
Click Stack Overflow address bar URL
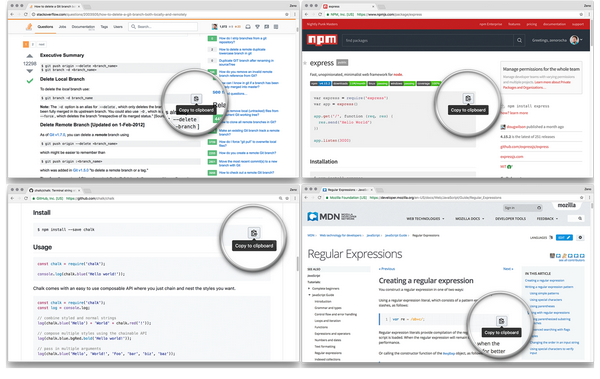pyautogui.click(x=111, y=14)
